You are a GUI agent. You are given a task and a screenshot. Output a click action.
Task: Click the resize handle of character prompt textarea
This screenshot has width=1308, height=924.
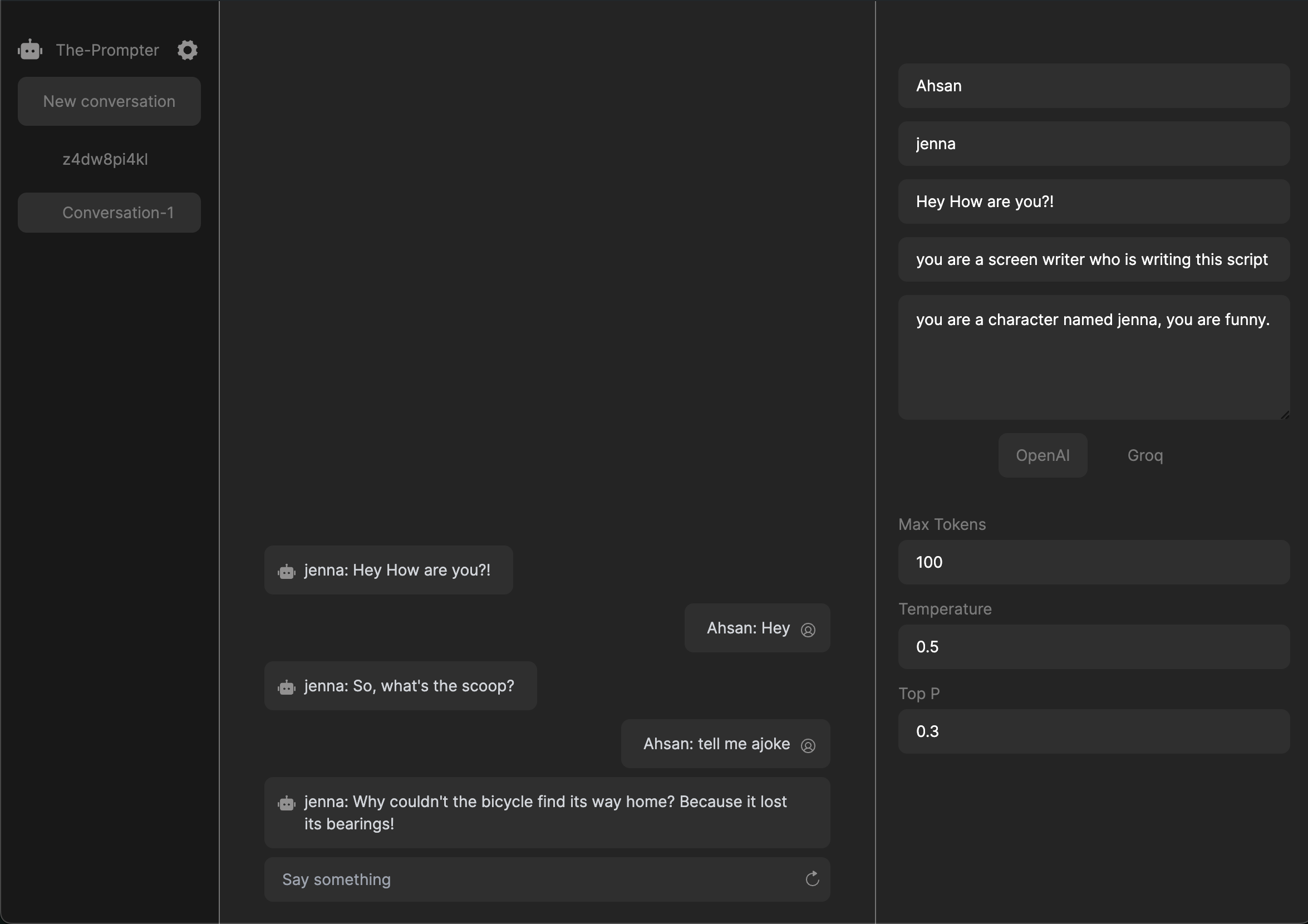coord(1285,415)
